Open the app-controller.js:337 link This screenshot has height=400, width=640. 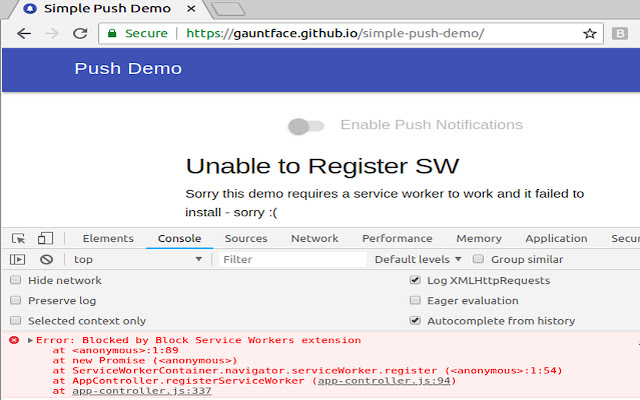pos(142,391)
